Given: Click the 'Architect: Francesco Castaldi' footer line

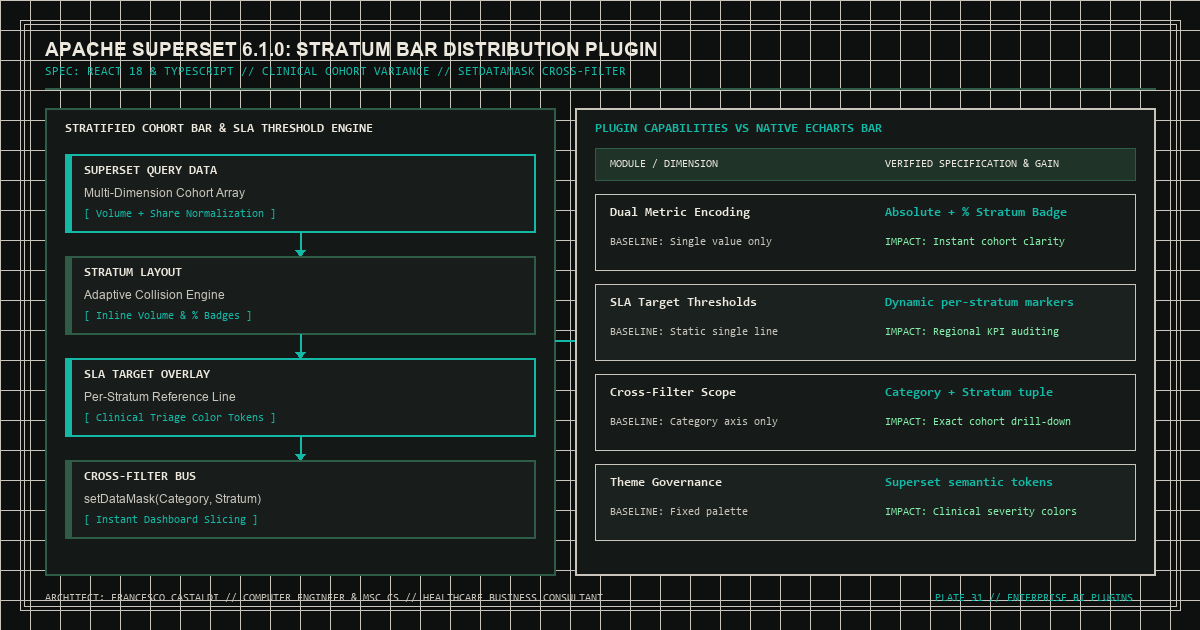Looking at the screenshot, I should click(x=324, y=598).
